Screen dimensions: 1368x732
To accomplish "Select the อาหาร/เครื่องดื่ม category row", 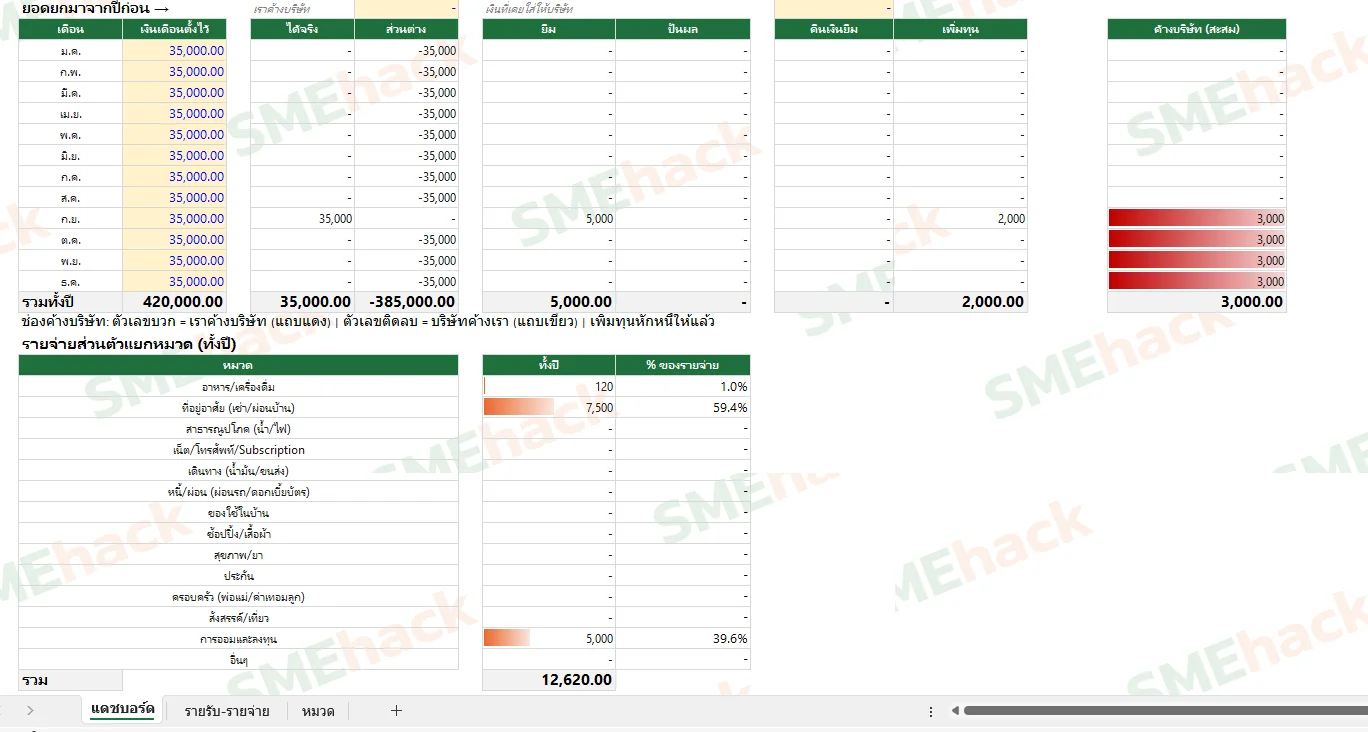I will 238,386.
